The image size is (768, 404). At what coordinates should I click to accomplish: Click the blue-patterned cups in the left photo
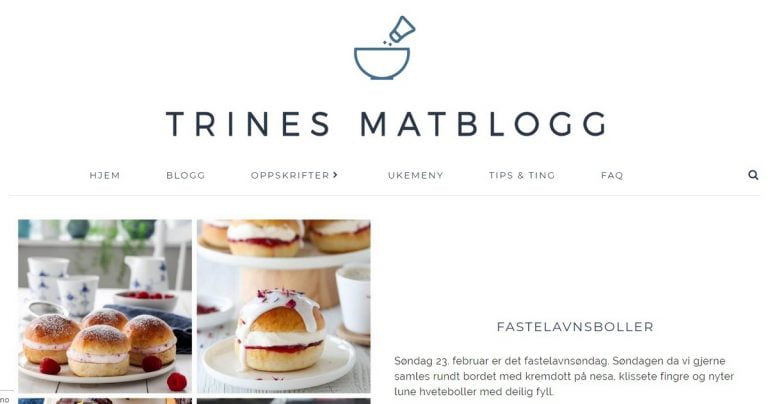point(63,285)
